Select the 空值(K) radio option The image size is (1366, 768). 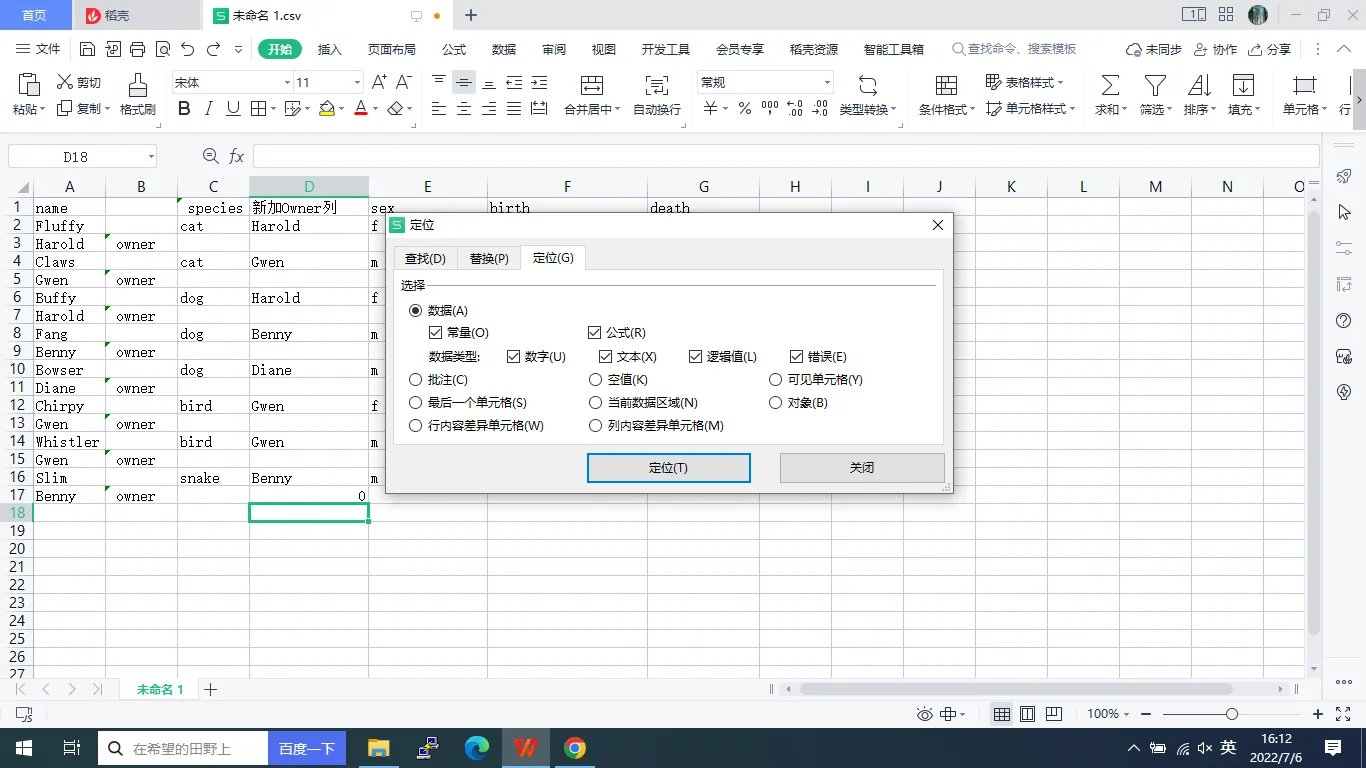click(x=596, y=379)
